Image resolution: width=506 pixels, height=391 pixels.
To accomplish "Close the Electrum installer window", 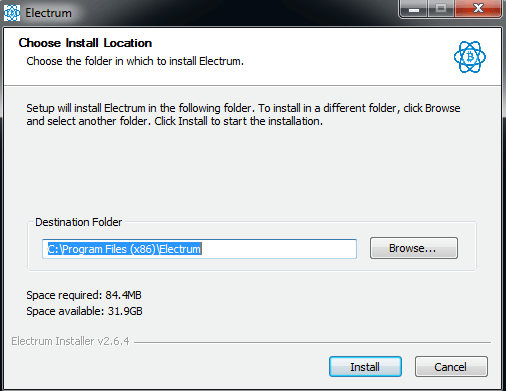I will [x=478, y=9].
